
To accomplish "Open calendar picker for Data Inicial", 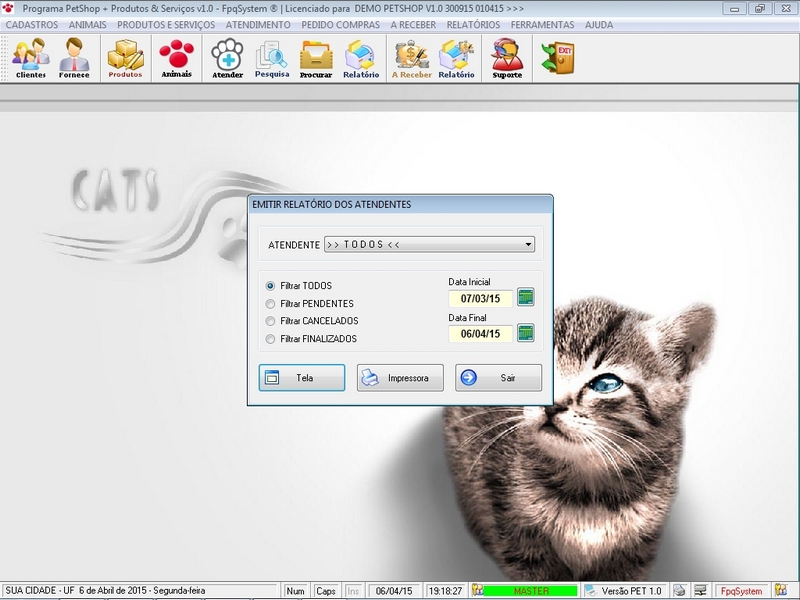I will click(526, 297).
